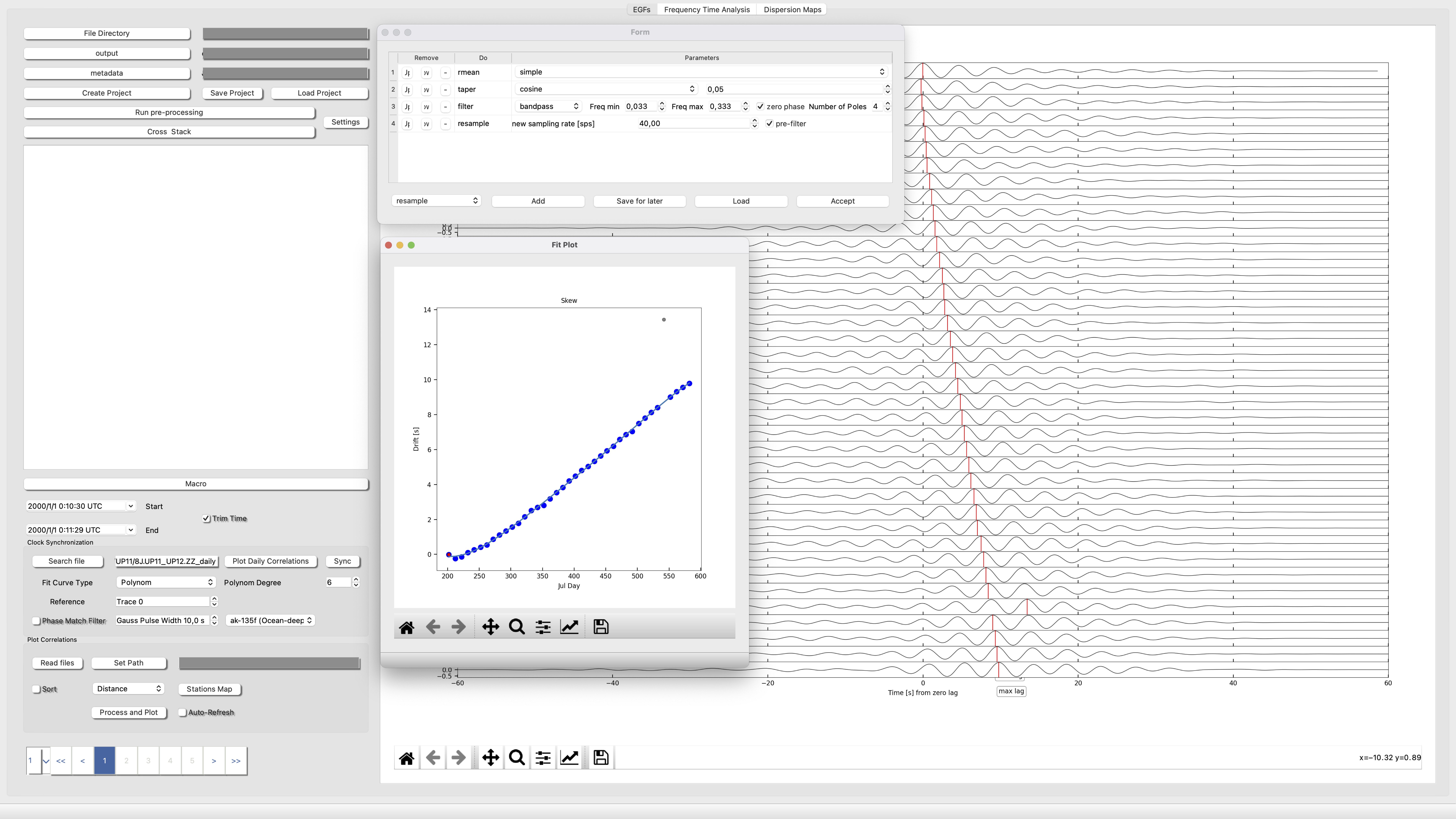Enable the Sort checkbox
The image size is (1456, 819).
click(36, 689)
